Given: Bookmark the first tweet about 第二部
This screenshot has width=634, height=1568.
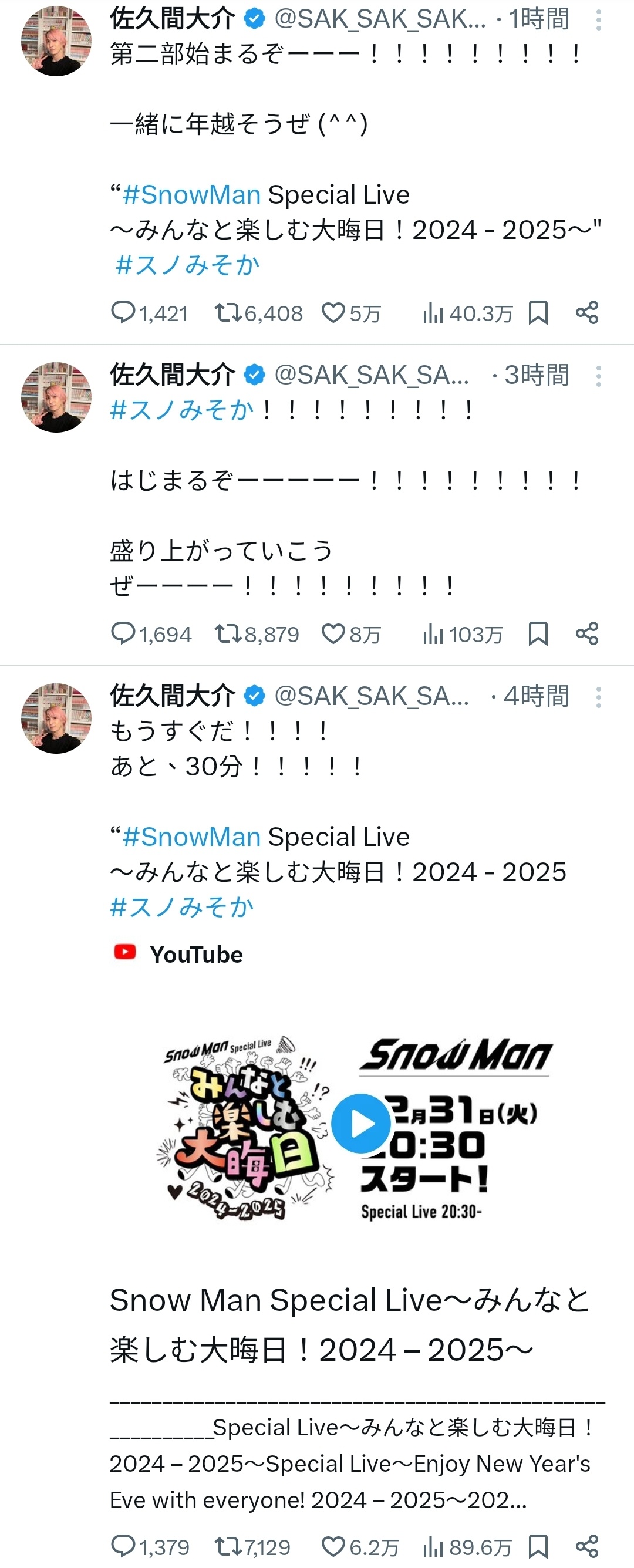Looking at the screenshot, I should point(538,313).
